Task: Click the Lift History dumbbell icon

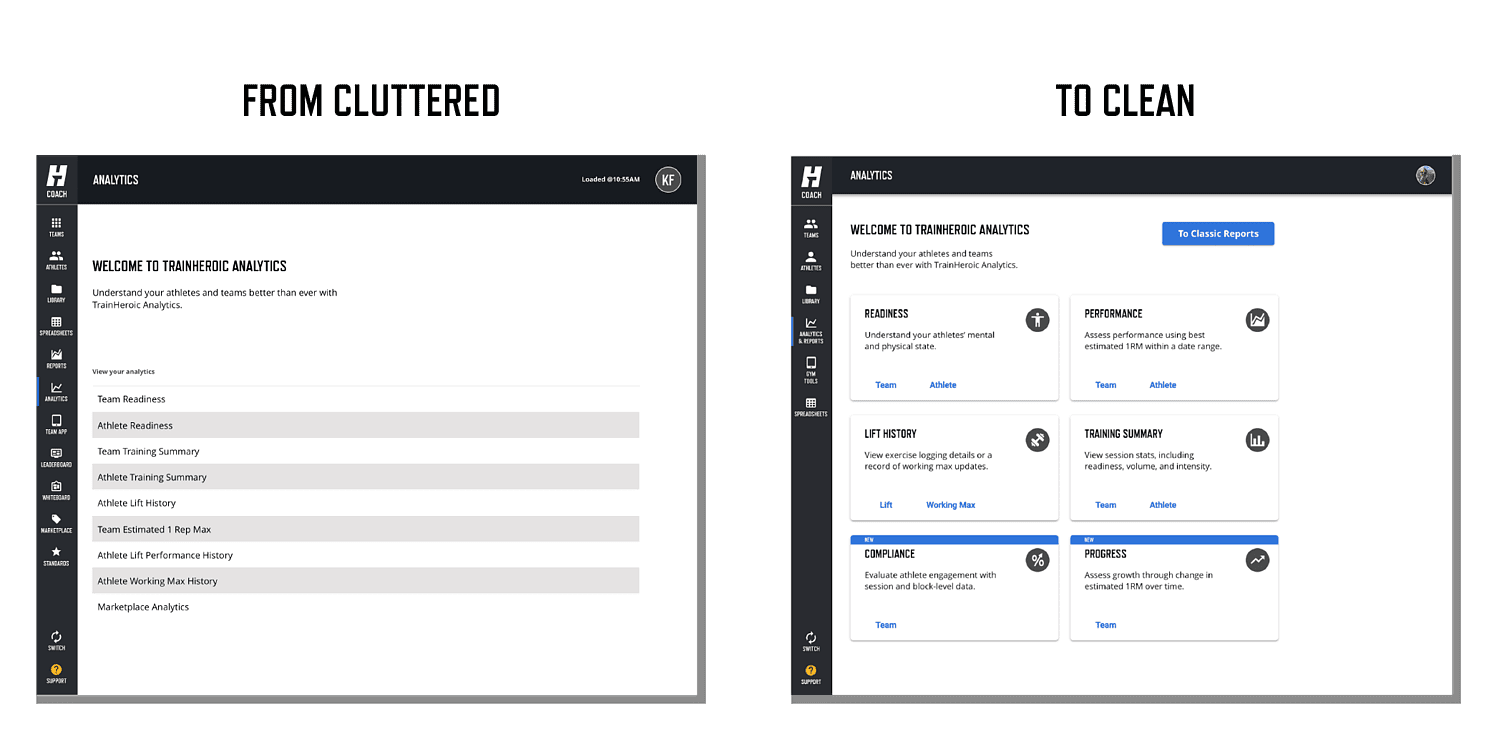Action: point(1037,440)
